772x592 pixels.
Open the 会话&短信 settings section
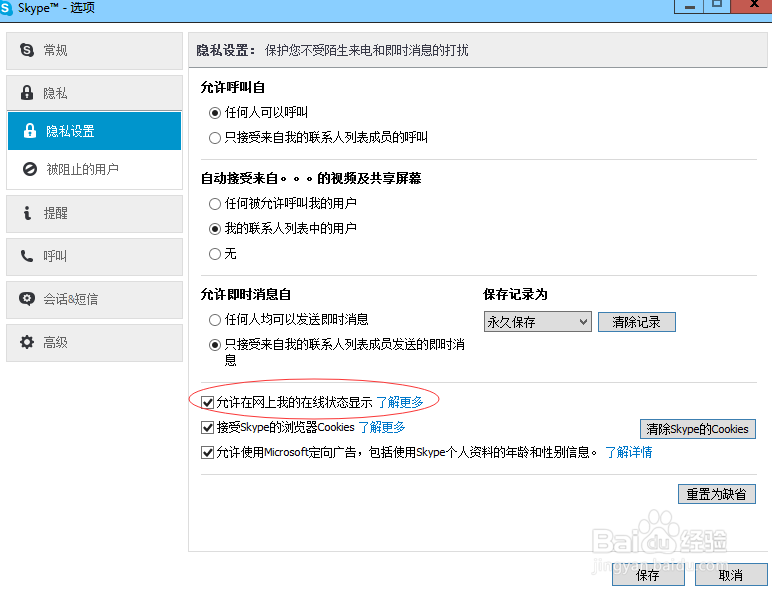pos(95,299)
